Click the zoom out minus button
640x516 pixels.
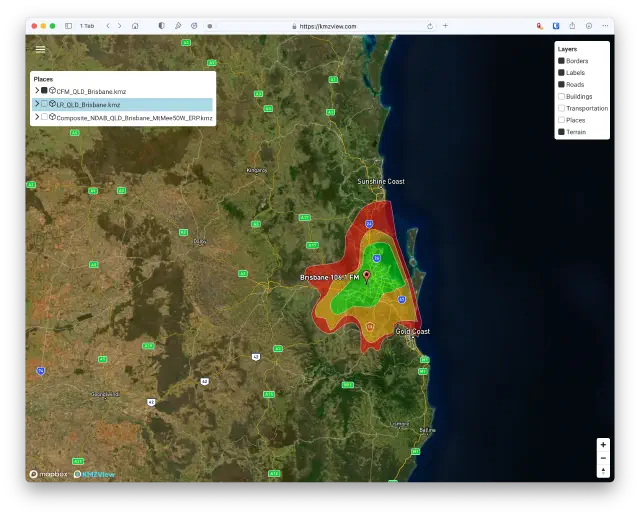(x=603, y=457)
